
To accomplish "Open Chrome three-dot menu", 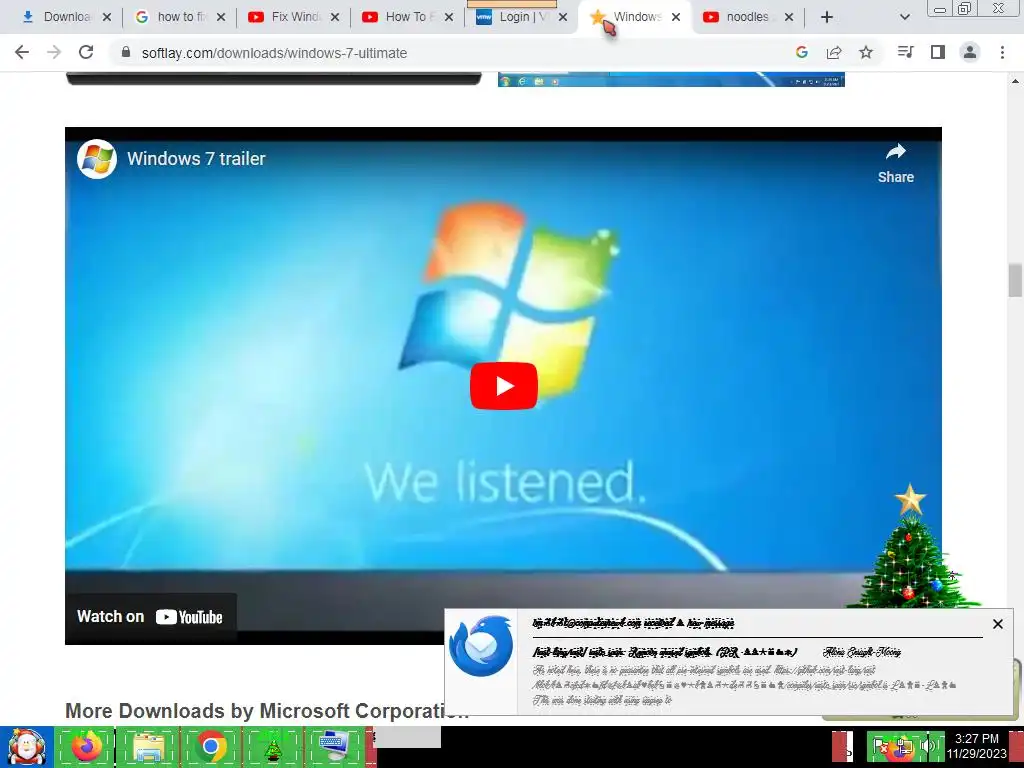I will tap(1002, 52).
